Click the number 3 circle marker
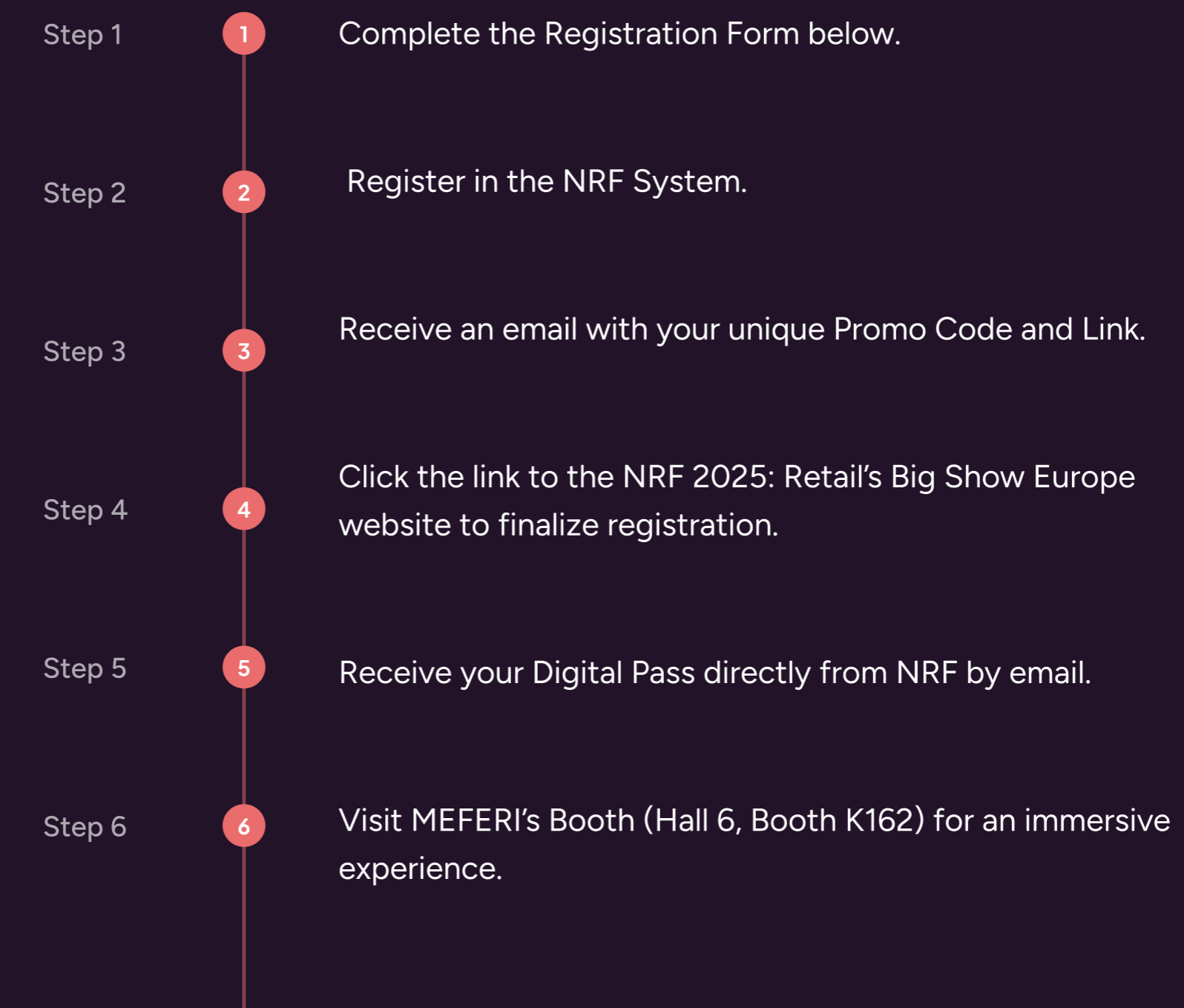The height and width of the screenshot is (1008, 1184). [243, 351]
